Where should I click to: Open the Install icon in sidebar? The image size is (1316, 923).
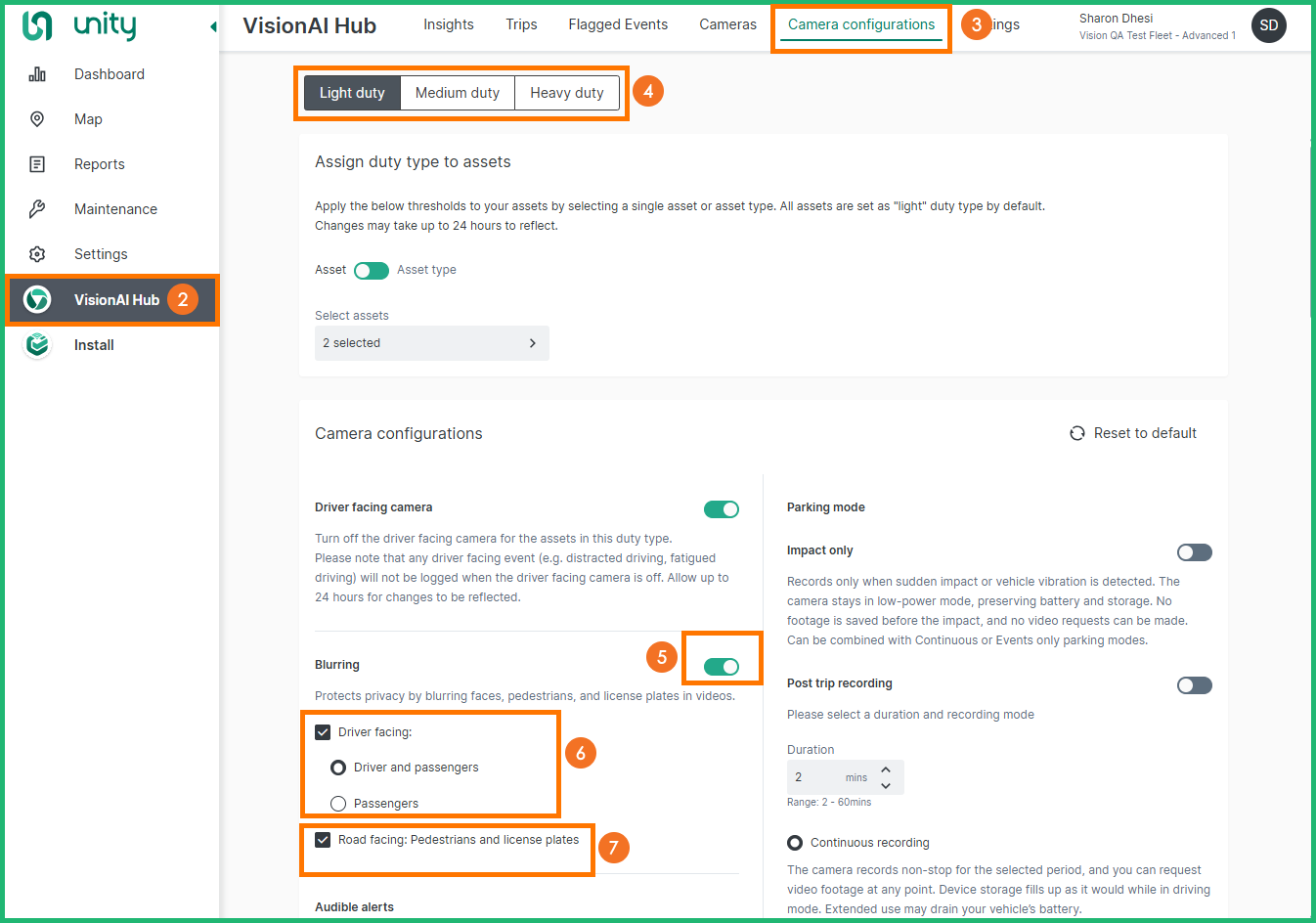37,345
